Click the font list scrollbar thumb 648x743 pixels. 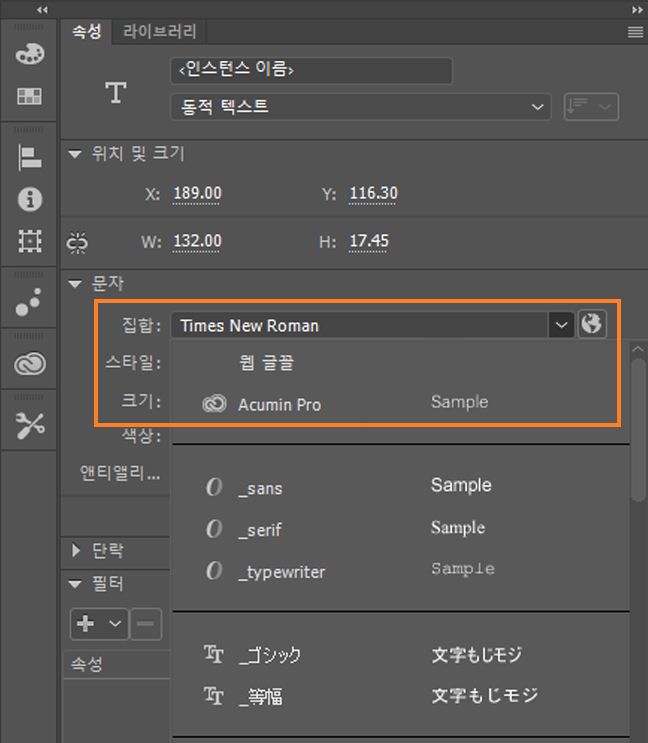(639, 429)
